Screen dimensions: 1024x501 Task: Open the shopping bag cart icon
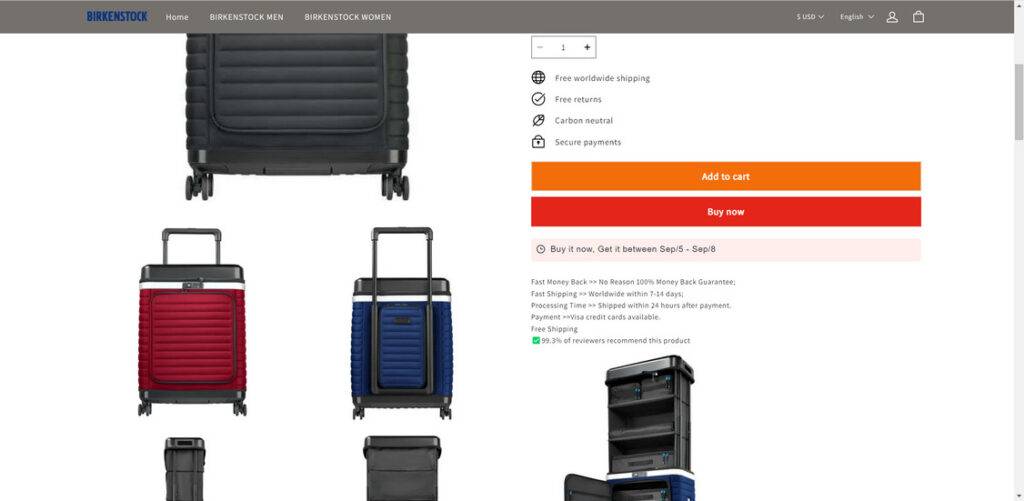(918, 17)
